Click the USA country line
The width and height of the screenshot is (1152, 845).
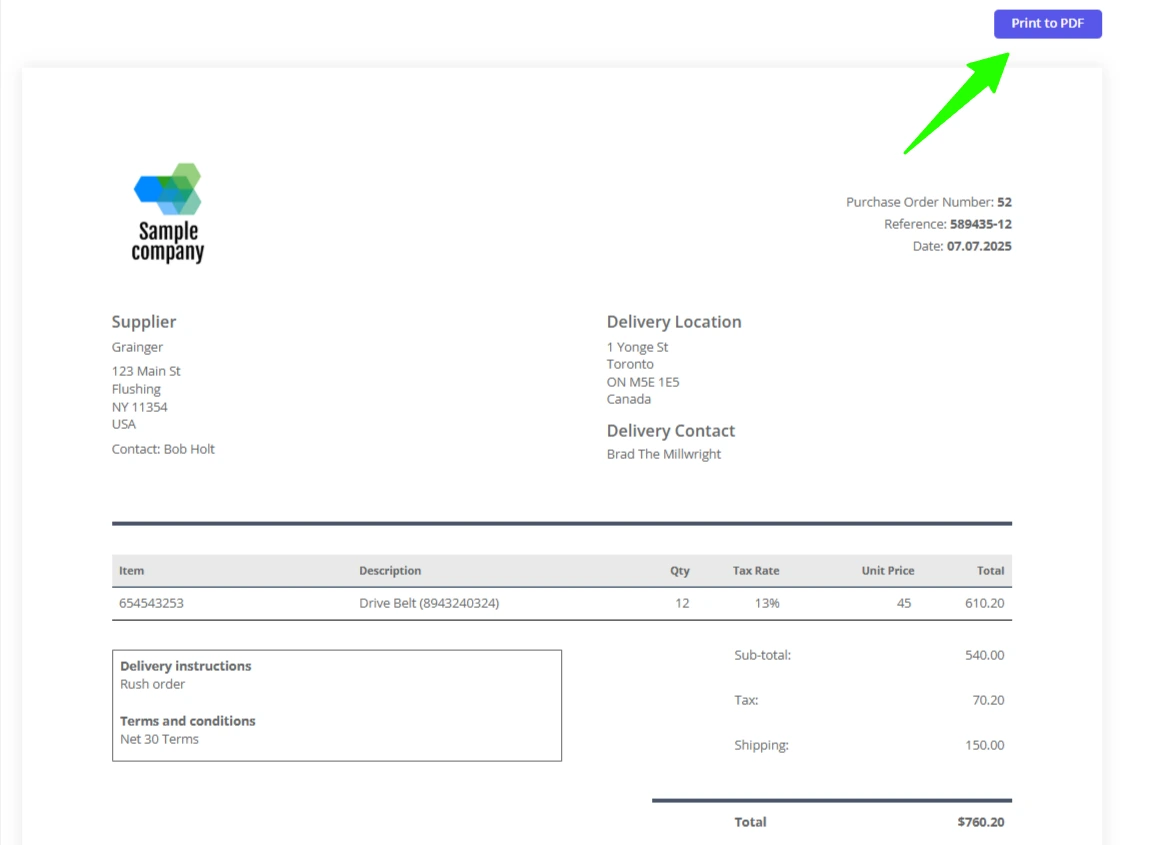(123, 424)
